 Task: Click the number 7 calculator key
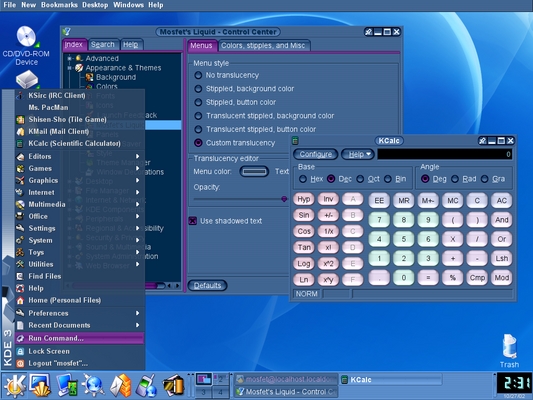[x=379, y=220]
